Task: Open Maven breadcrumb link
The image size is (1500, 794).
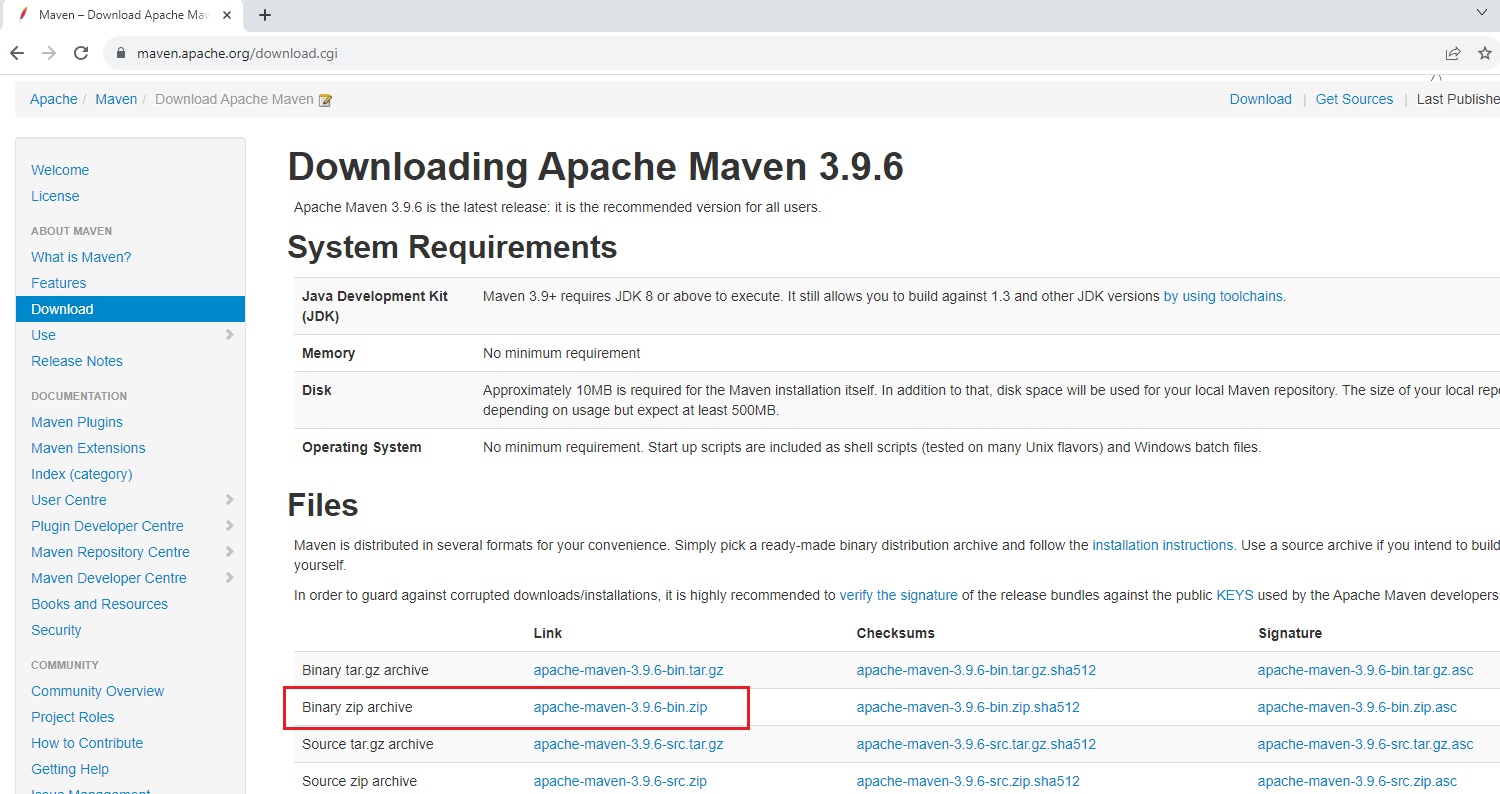Action: [116, 99]
